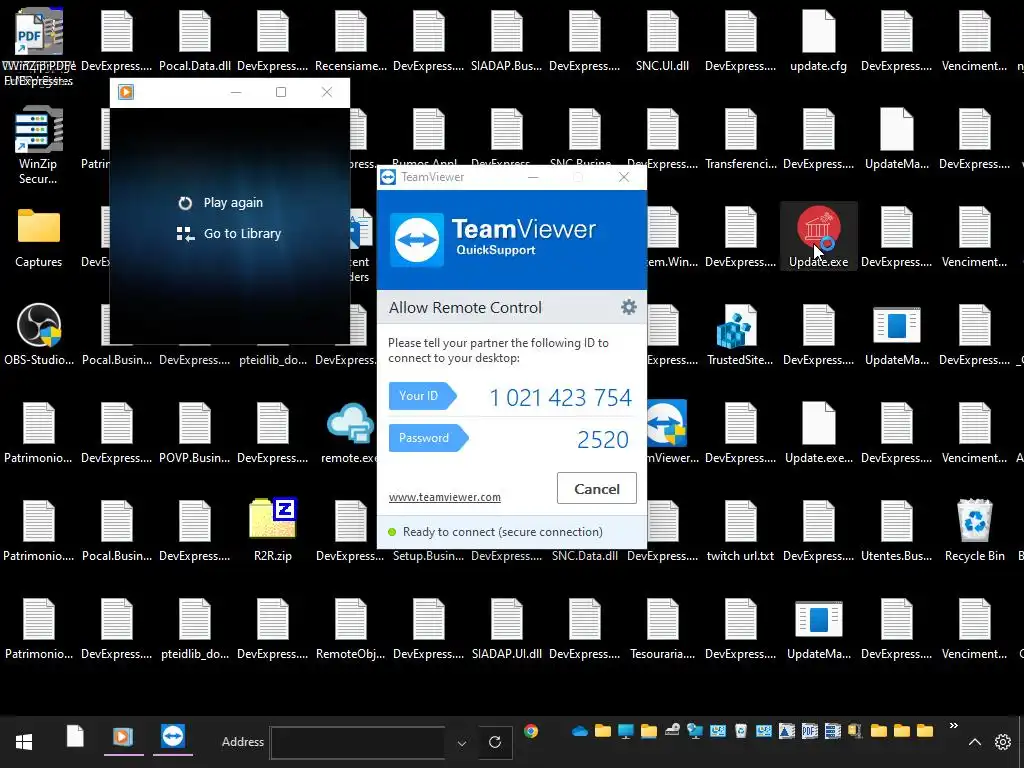The width and height of the screenshot is (1024, 768).
Task: Click the media player title bar icon
Action: (126, 92)
